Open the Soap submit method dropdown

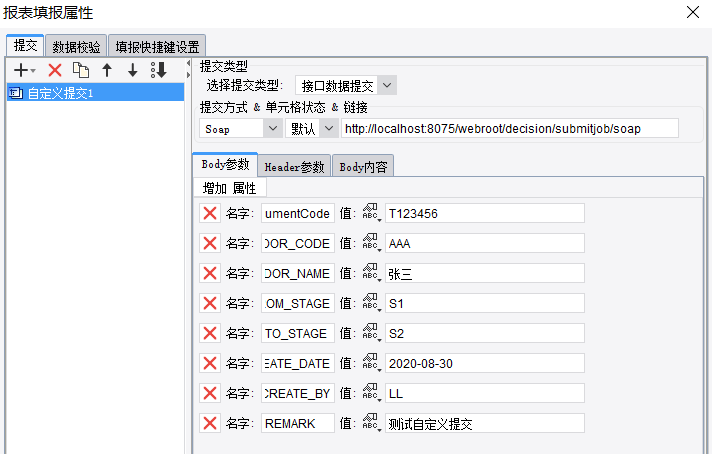273,128
